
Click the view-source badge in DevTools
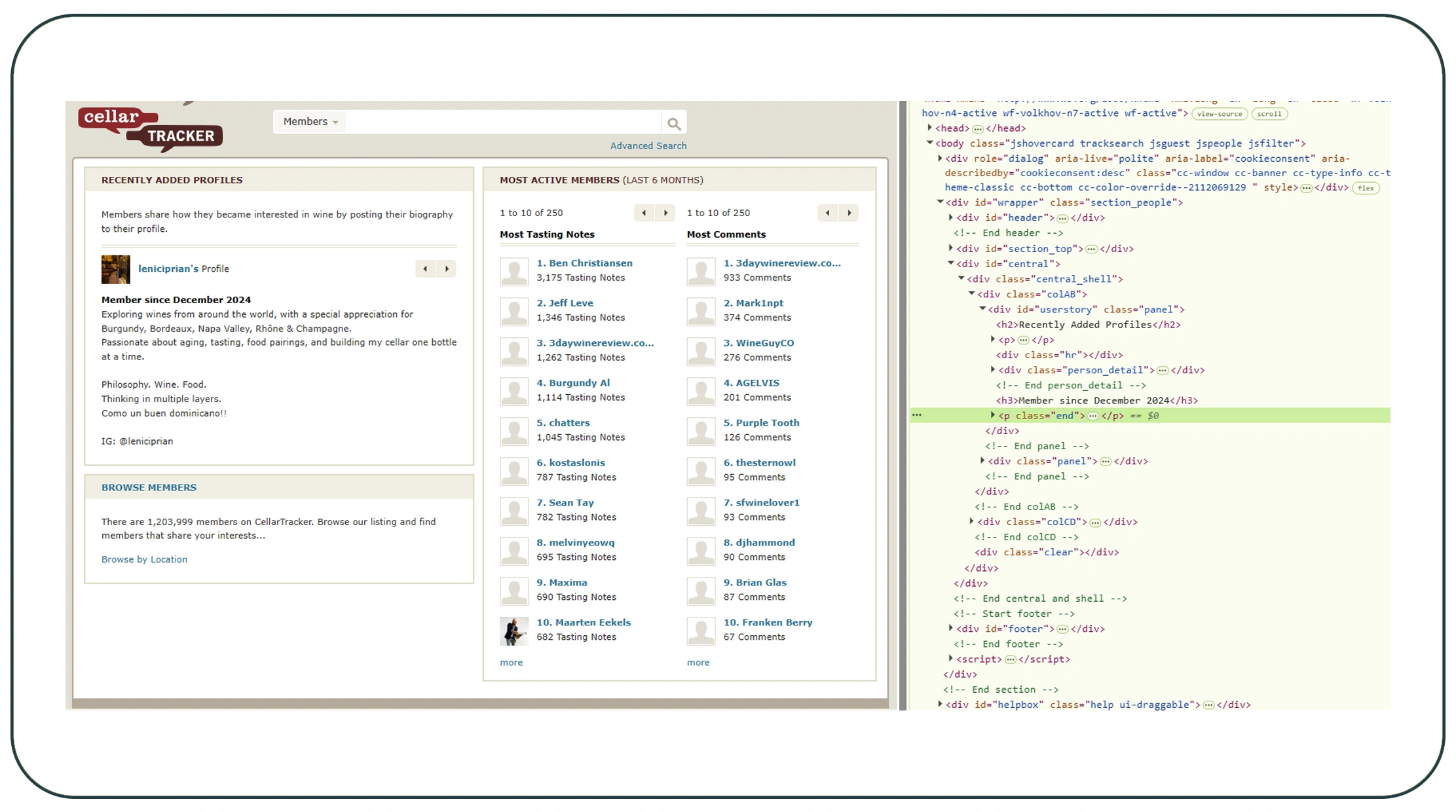click(x=1220, y=114)
